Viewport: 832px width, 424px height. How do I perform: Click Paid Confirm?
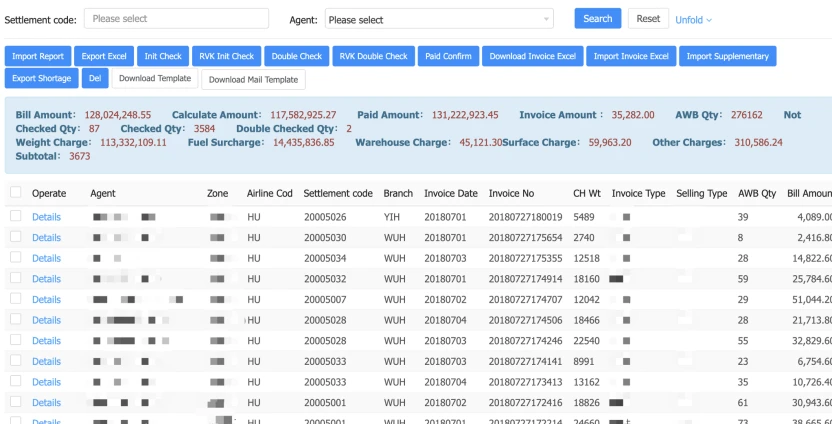click(448, 56)
